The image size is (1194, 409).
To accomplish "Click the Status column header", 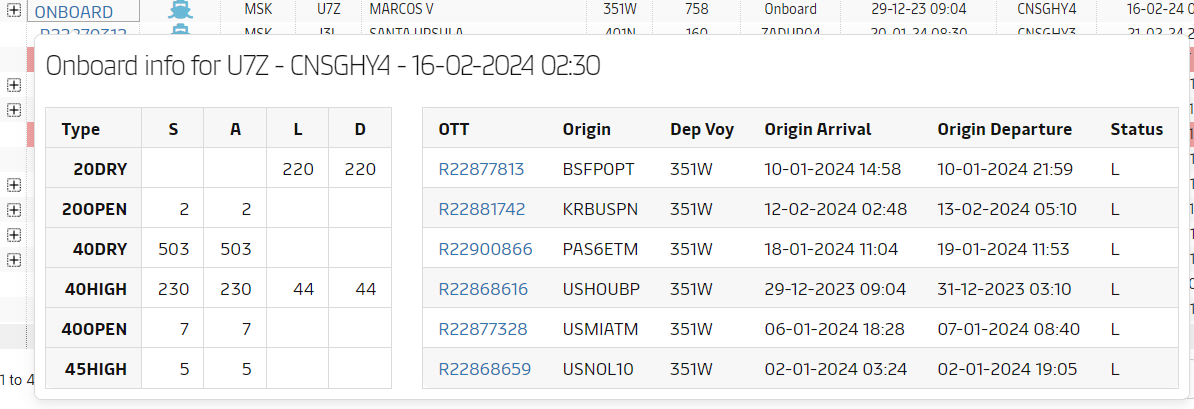I will pyautogui.click(x=1136, y=129).
